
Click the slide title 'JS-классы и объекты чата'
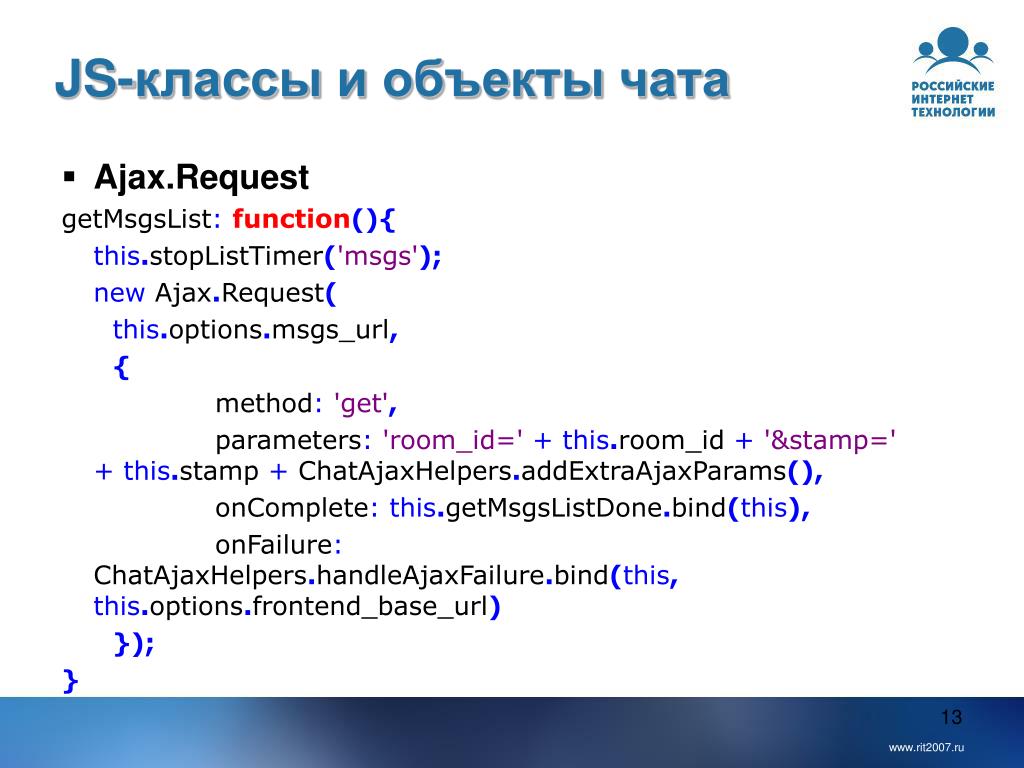[392, 80]
